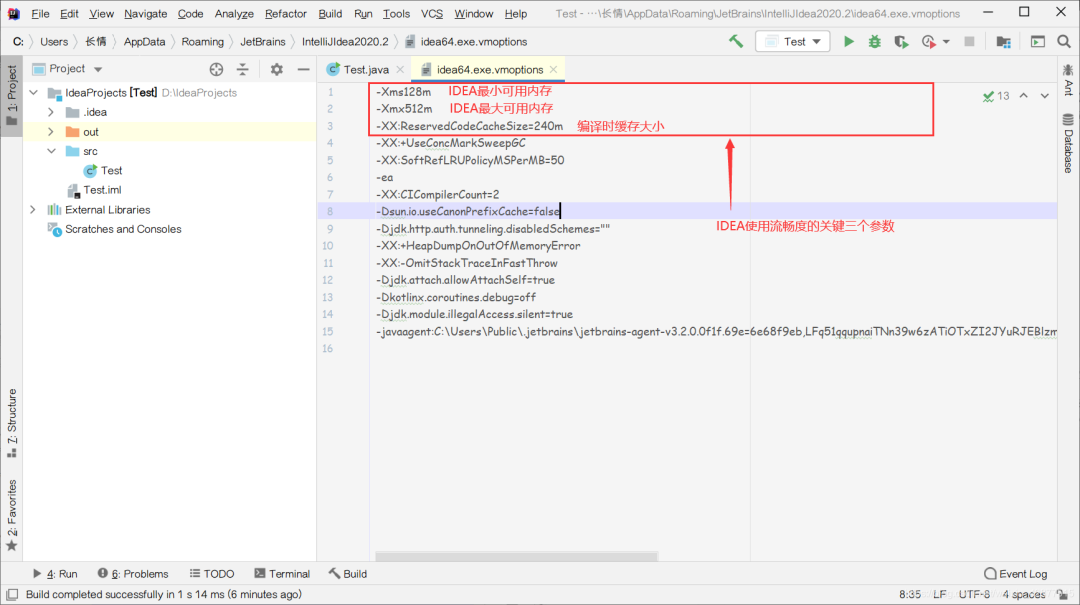Select Scratches and Consoles
This screenshot has width=1080, height=605.
pyautogui.click(x=123, y=229)
